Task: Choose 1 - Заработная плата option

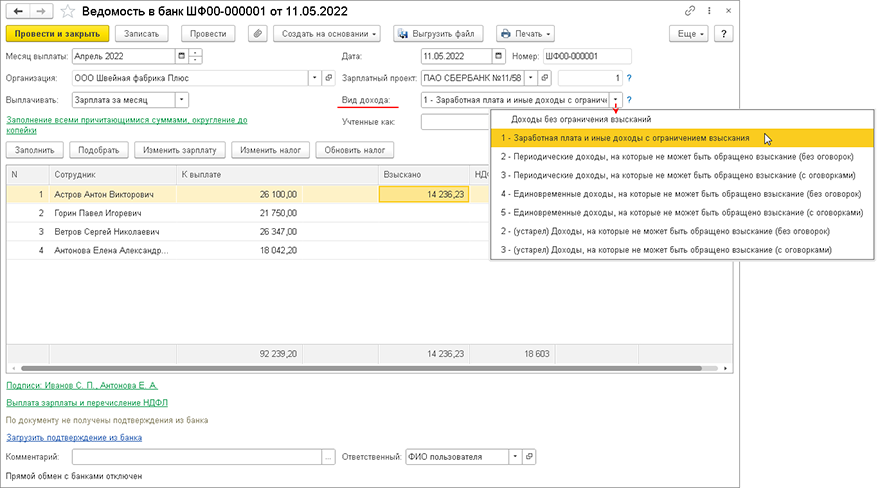Action: (x=682, y=138)
